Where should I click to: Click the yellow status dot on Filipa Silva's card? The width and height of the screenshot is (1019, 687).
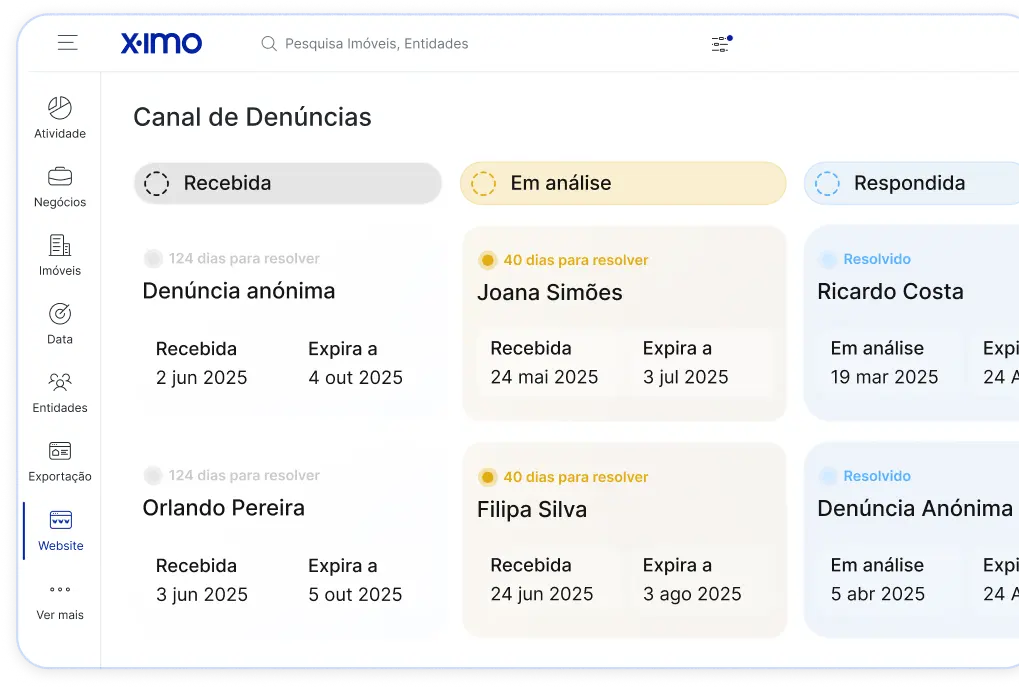click(x=488, y=477)
